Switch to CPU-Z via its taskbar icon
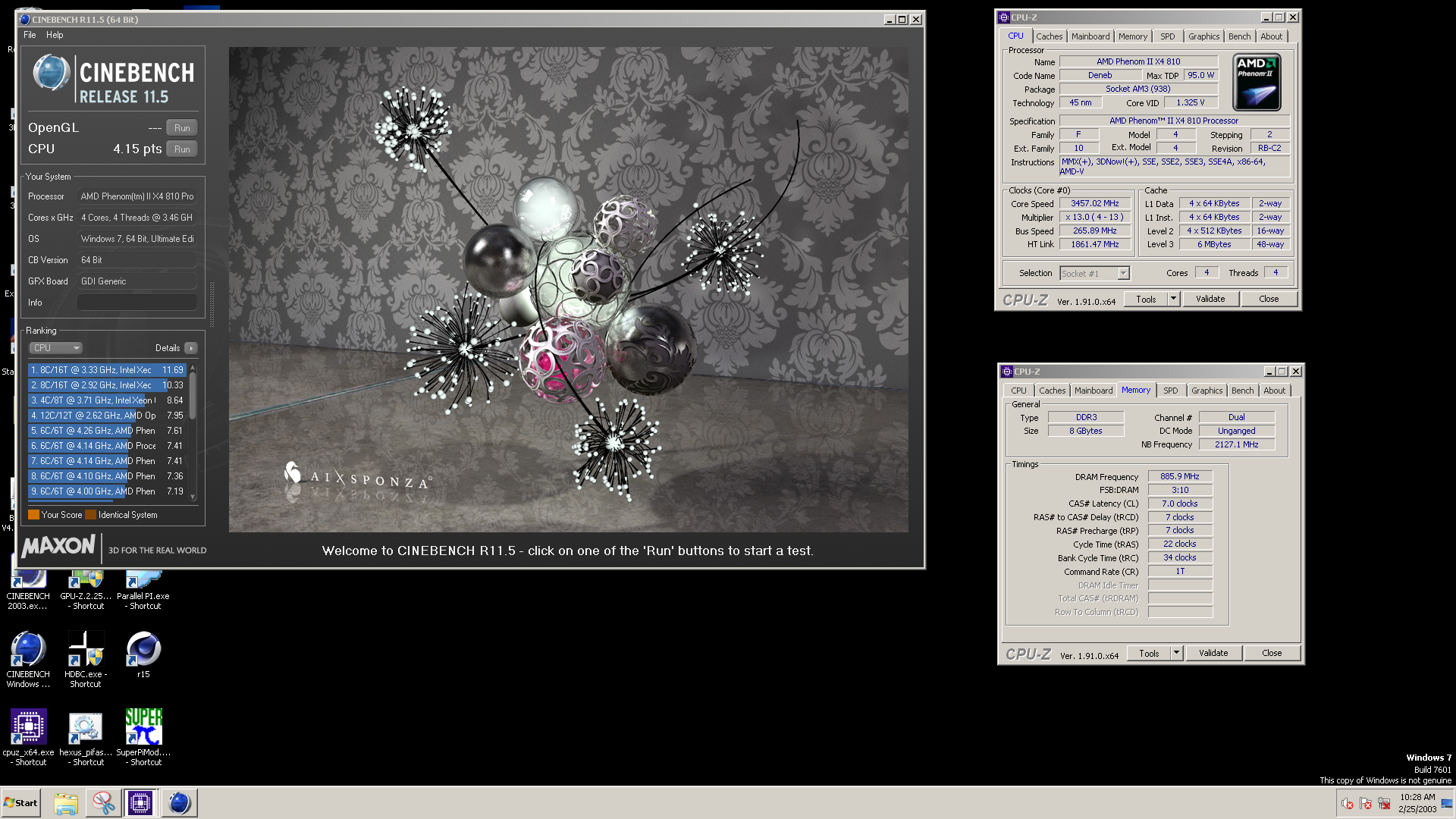The image size is (1456, 819). [140, 803]
